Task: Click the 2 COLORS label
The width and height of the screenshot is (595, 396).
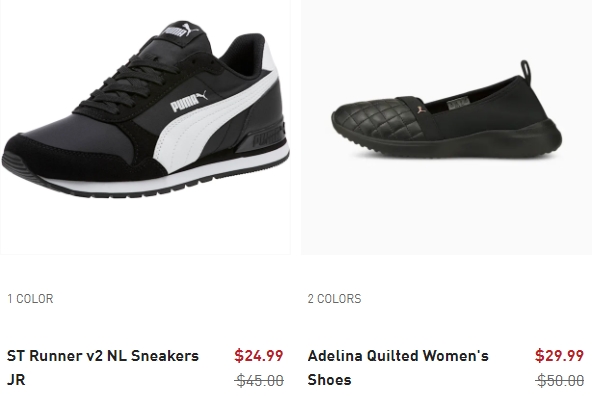Action: 334,299
